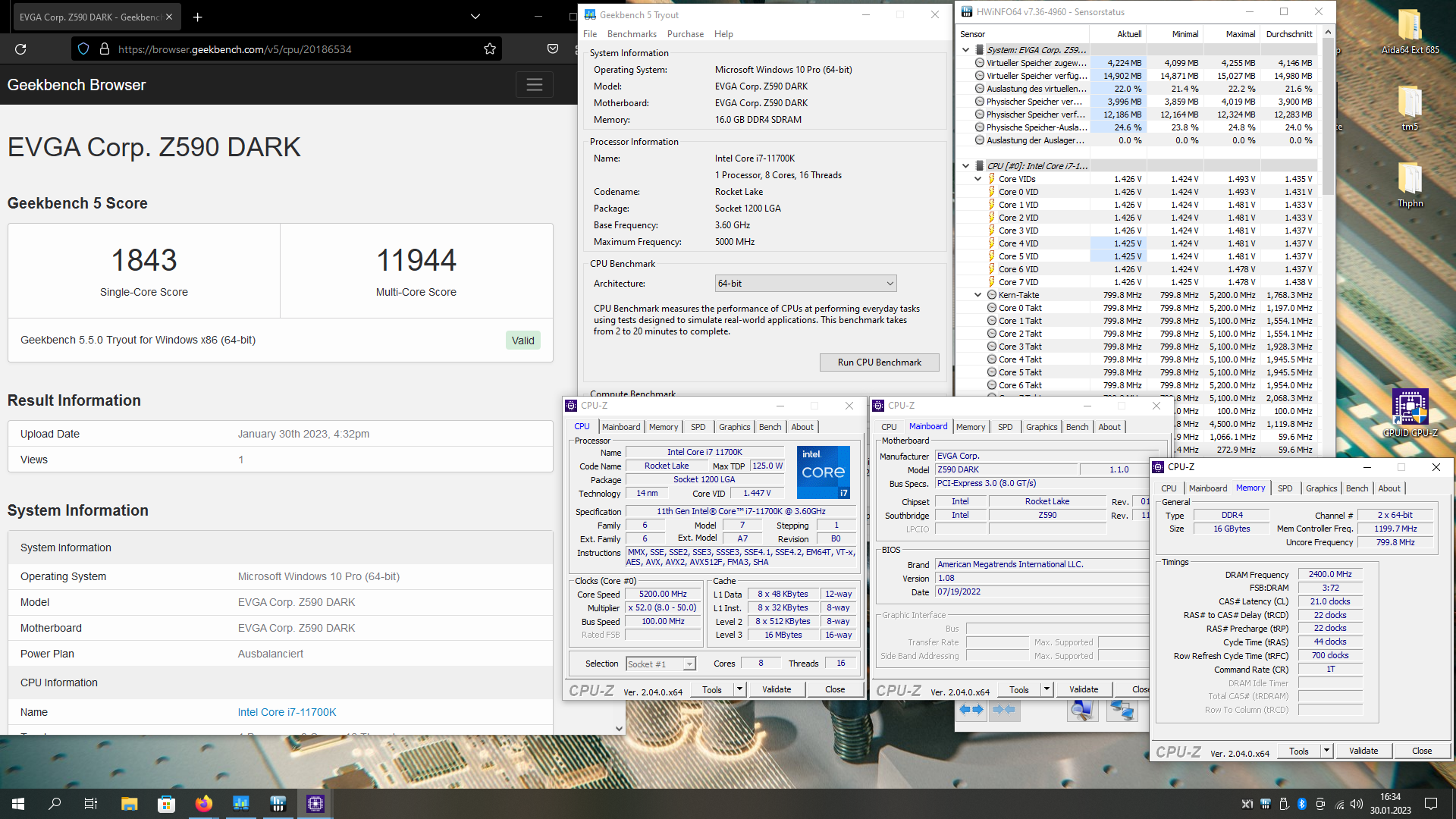Image resolution: width=1456 pixels, height=819 pixels.
Task: Click HWiNFO scrollbar up arrow
Action: [x=1327, y=33]
